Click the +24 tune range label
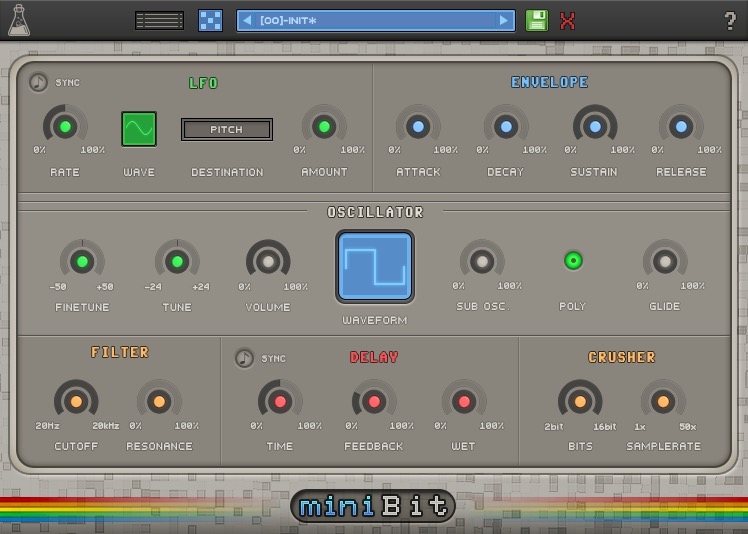 pyautogui.click(x=201, y=287)
